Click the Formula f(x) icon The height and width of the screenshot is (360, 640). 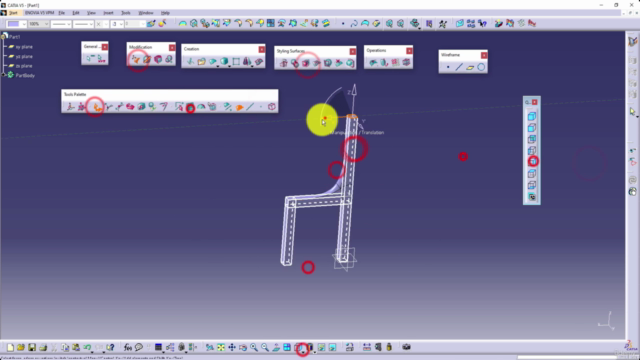(x=128, y=347)
